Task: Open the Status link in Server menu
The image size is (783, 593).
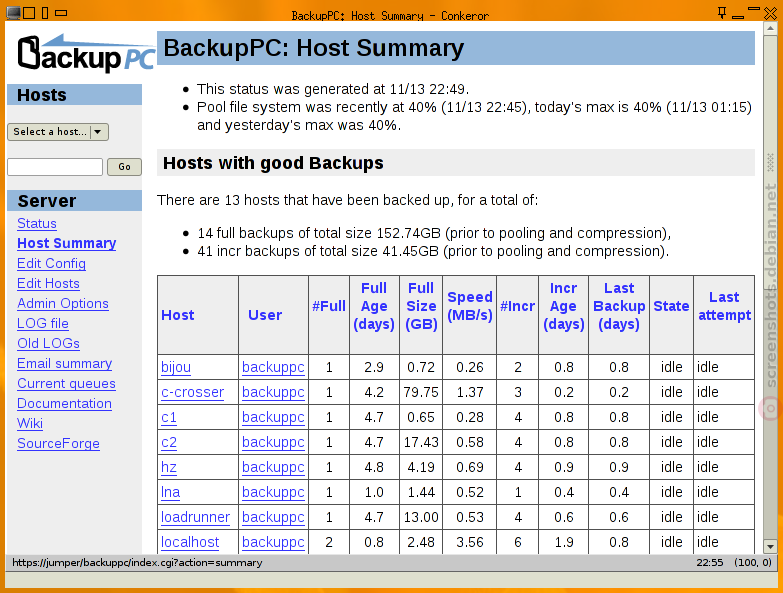Action: point(37,224)
